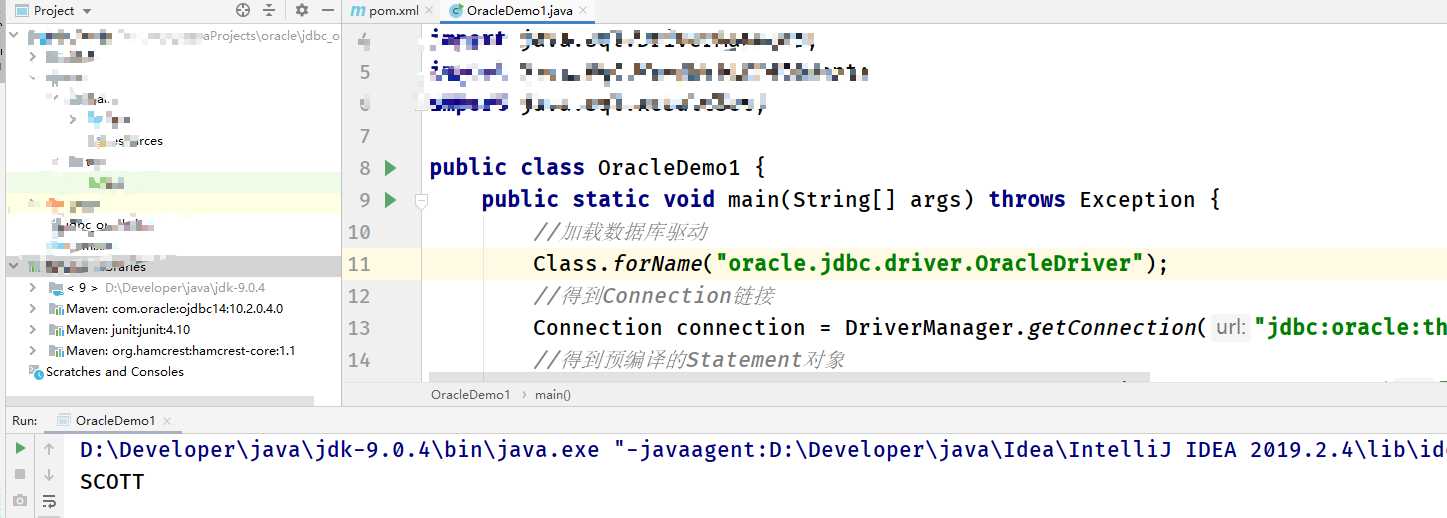Click forName method call on line 11
The height and width of the screenshot is (518, 1447).
click(x=658, y=264)
